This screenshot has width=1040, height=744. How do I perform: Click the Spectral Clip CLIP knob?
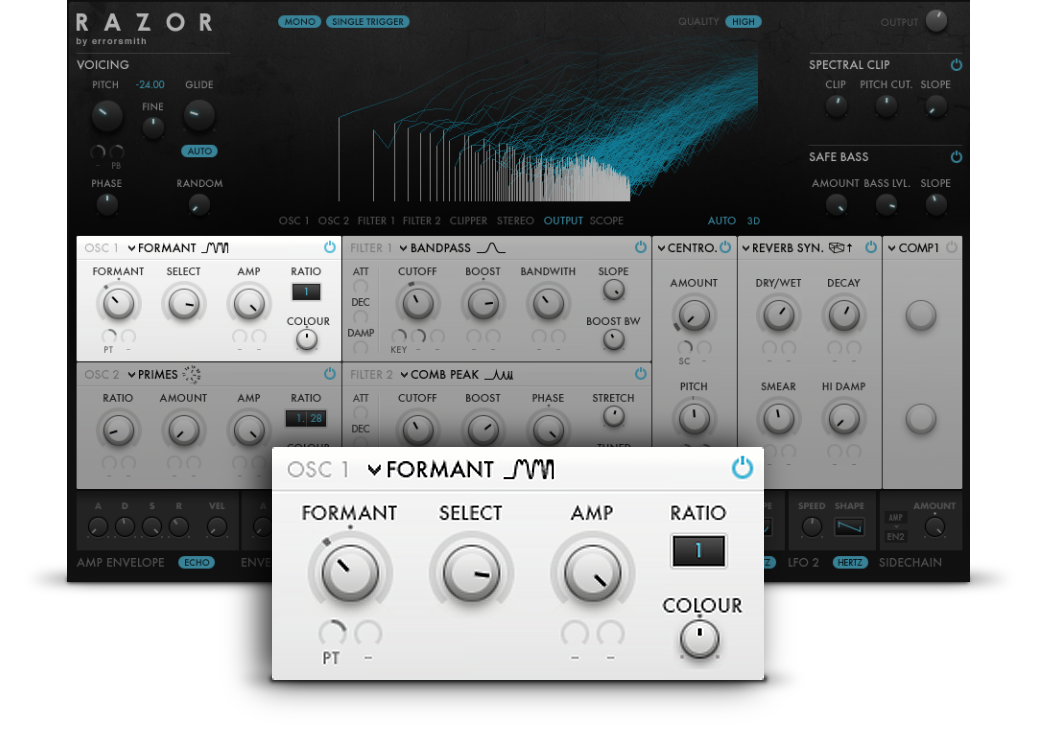coord(836,105)
